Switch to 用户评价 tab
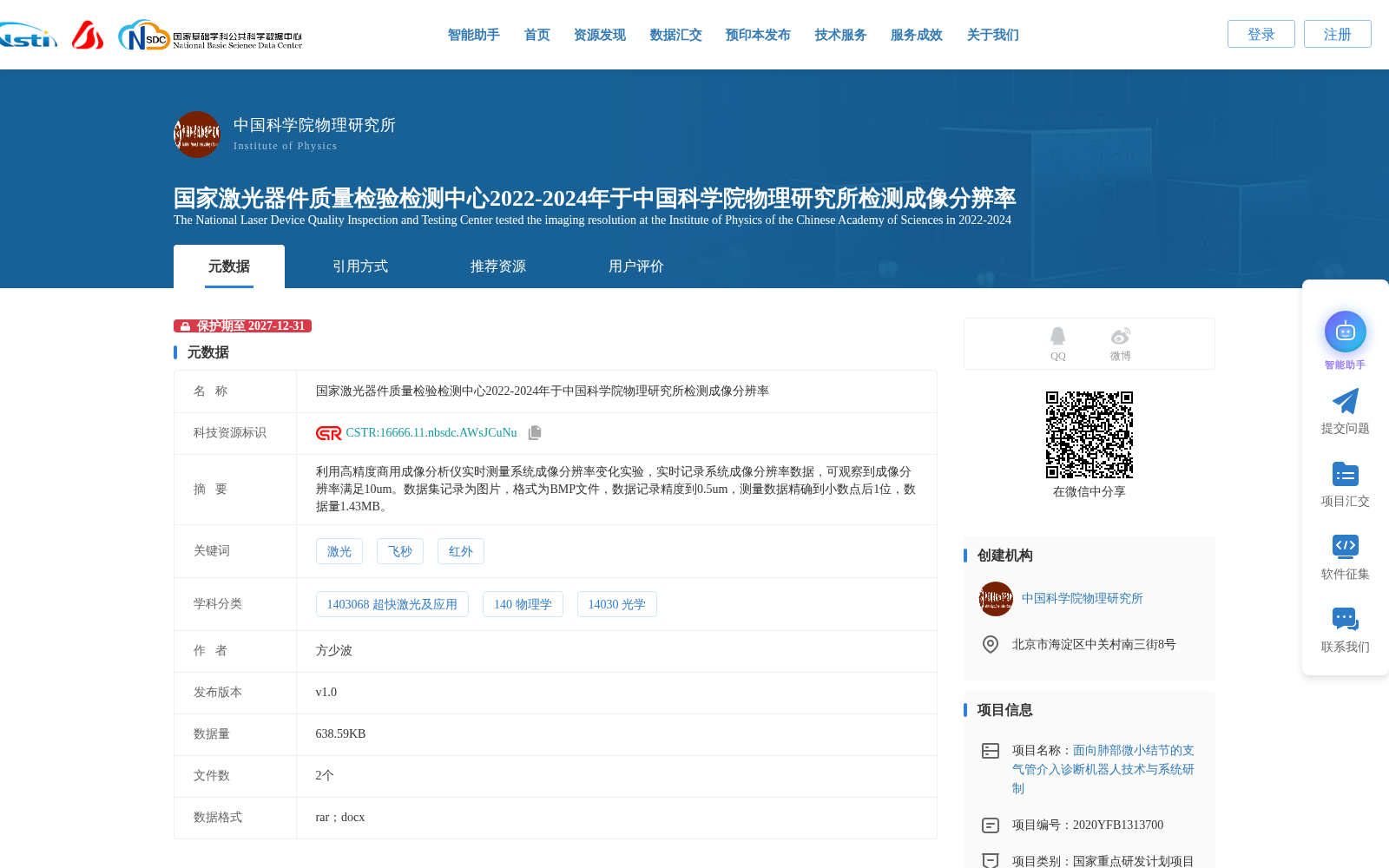The height and width of the screenshot is (868, 1389). point(636,266)
